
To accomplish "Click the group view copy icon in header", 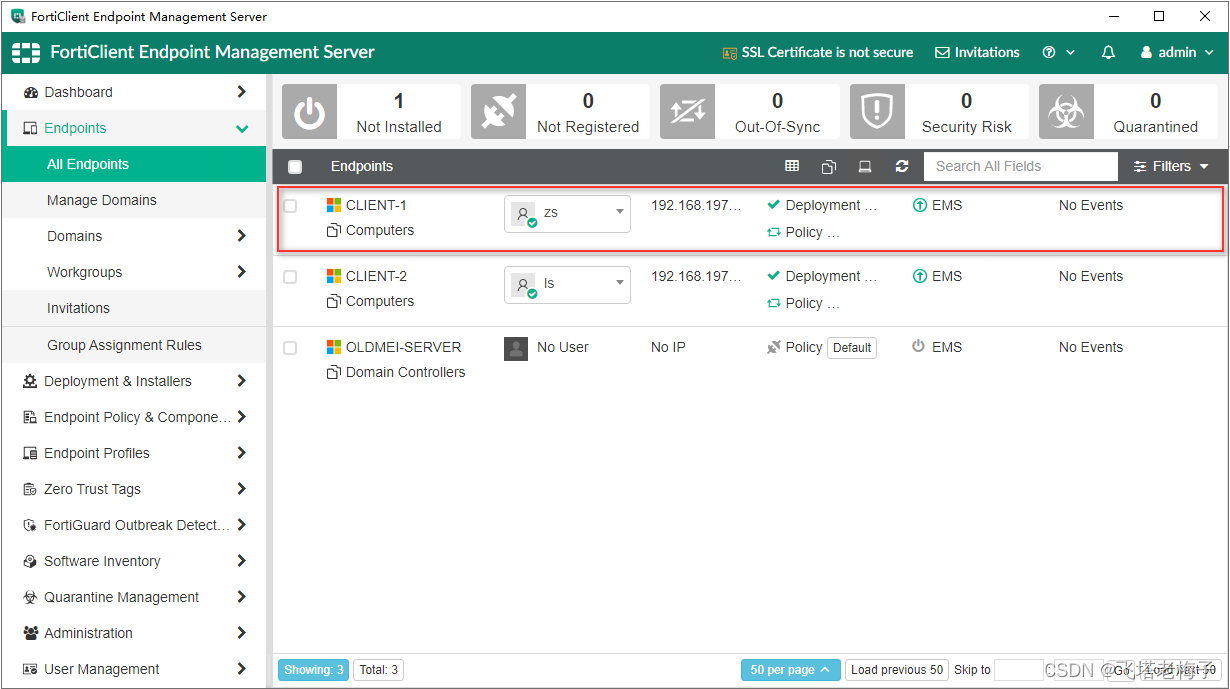I will tap(829, 166).
